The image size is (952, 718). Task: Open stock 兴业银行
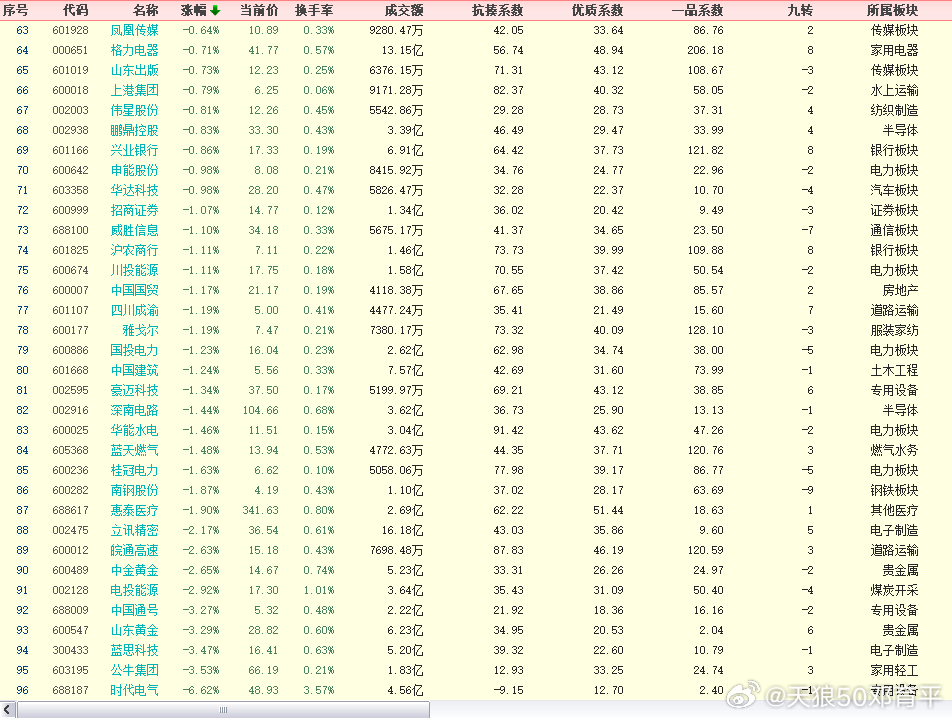coord(134,151)
